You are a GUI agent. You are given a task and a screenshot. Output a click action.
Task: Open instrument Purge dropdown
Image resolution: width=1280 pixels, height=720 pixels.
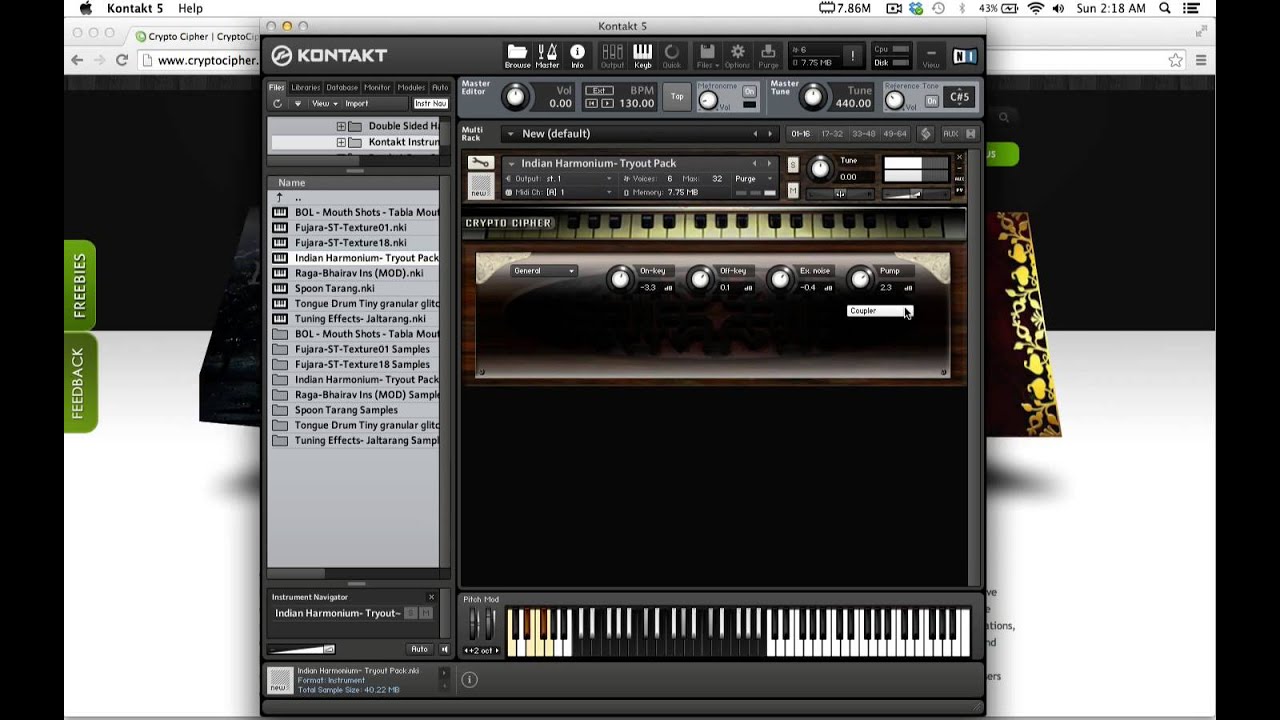[753, 179]
